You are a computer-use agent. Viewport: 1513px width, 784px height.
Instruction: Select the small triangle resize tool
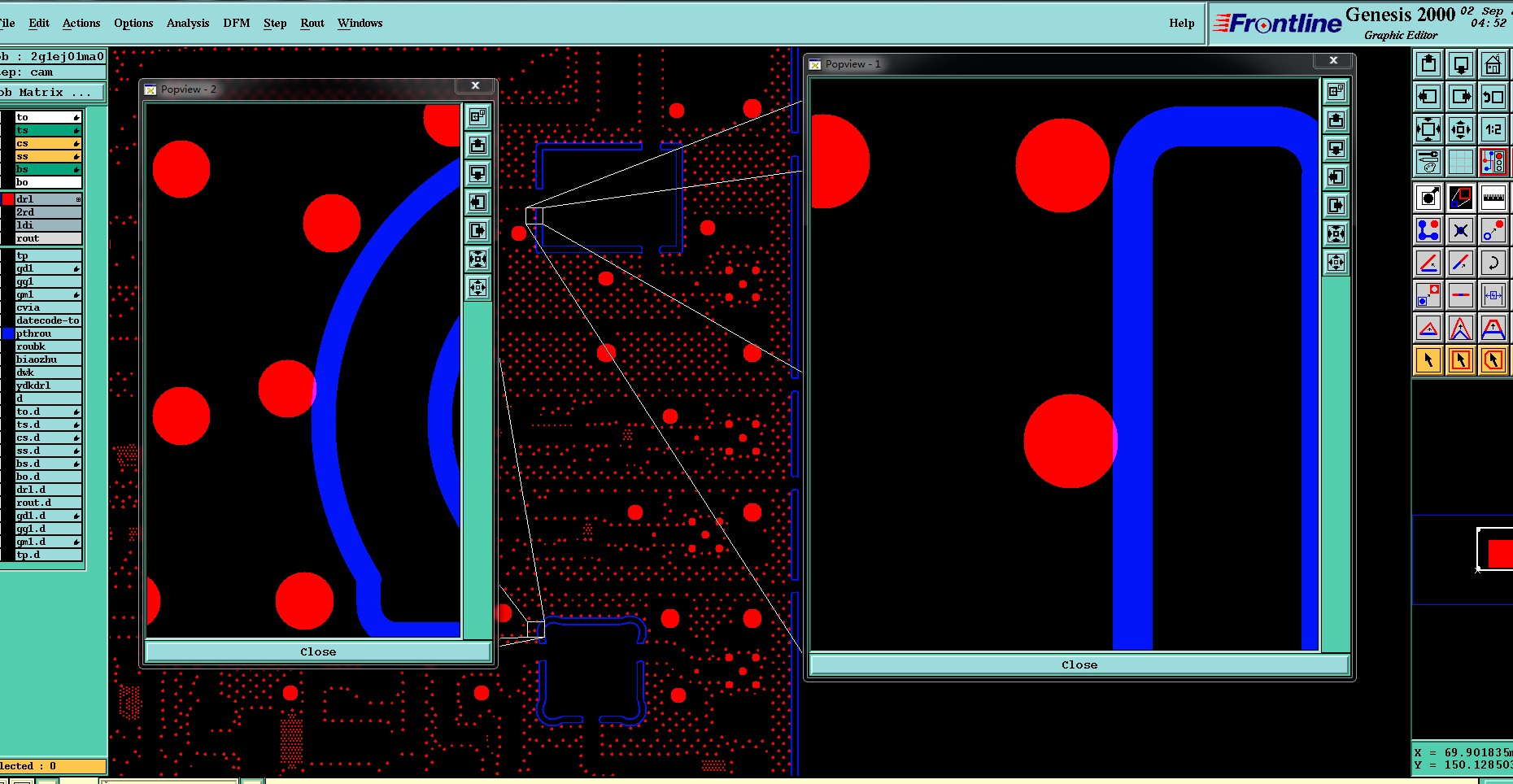1428,328
